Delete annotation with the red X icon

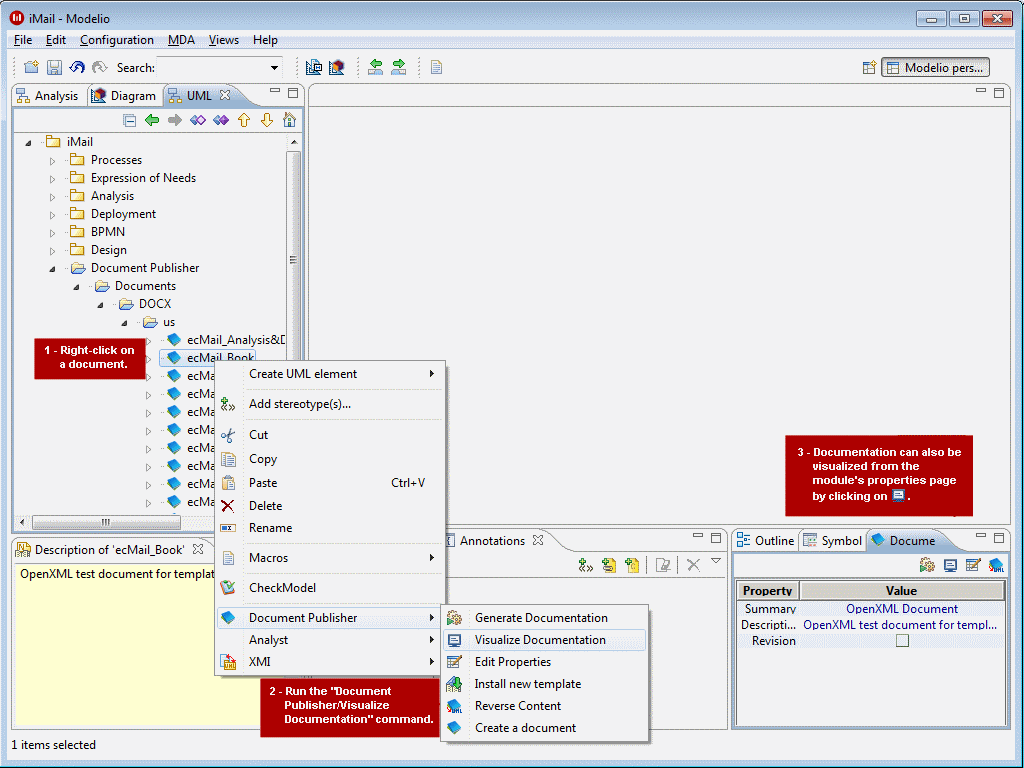pyautogui.click(x=694, y=565)
